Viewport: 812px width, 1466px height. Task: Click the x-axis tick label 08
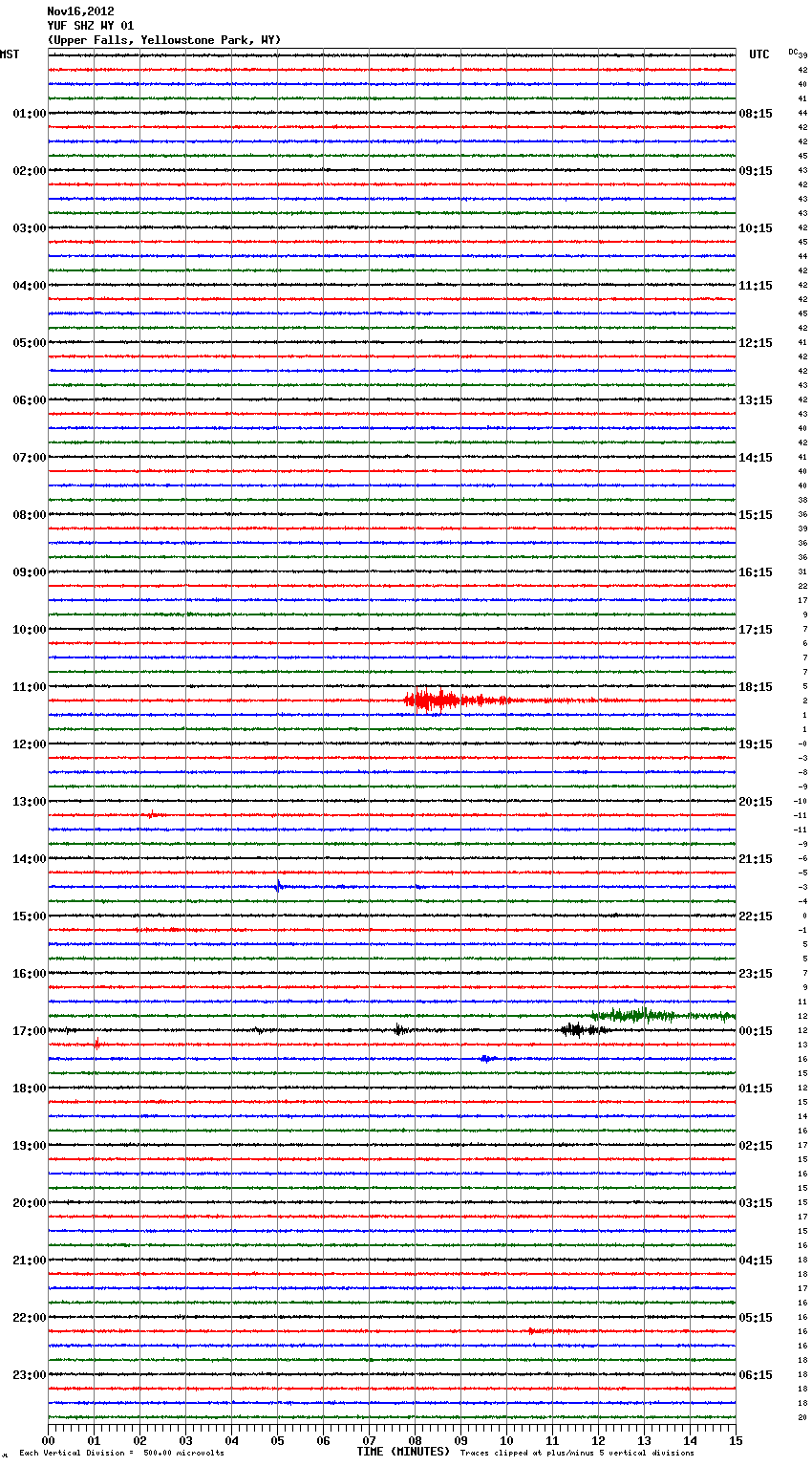[x=416, y=1440]
